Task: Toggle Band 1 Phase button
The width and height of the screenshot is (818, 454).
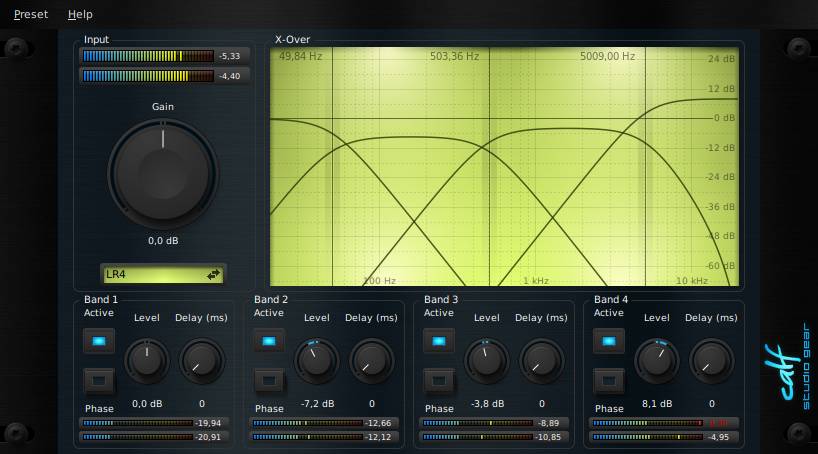Action: pyautogui.click(x=99, y=381)
